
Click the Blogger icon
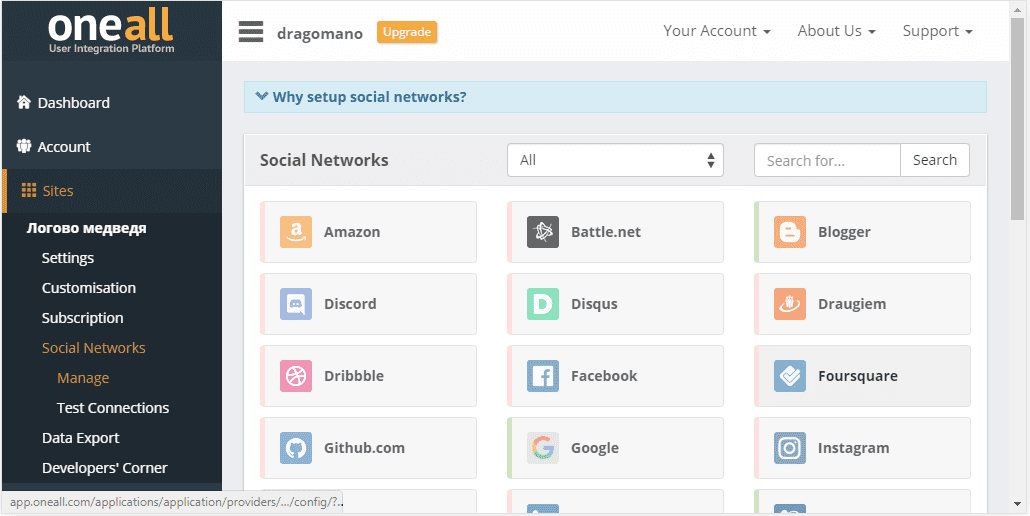pyautogui.click(x=790, y=232)
